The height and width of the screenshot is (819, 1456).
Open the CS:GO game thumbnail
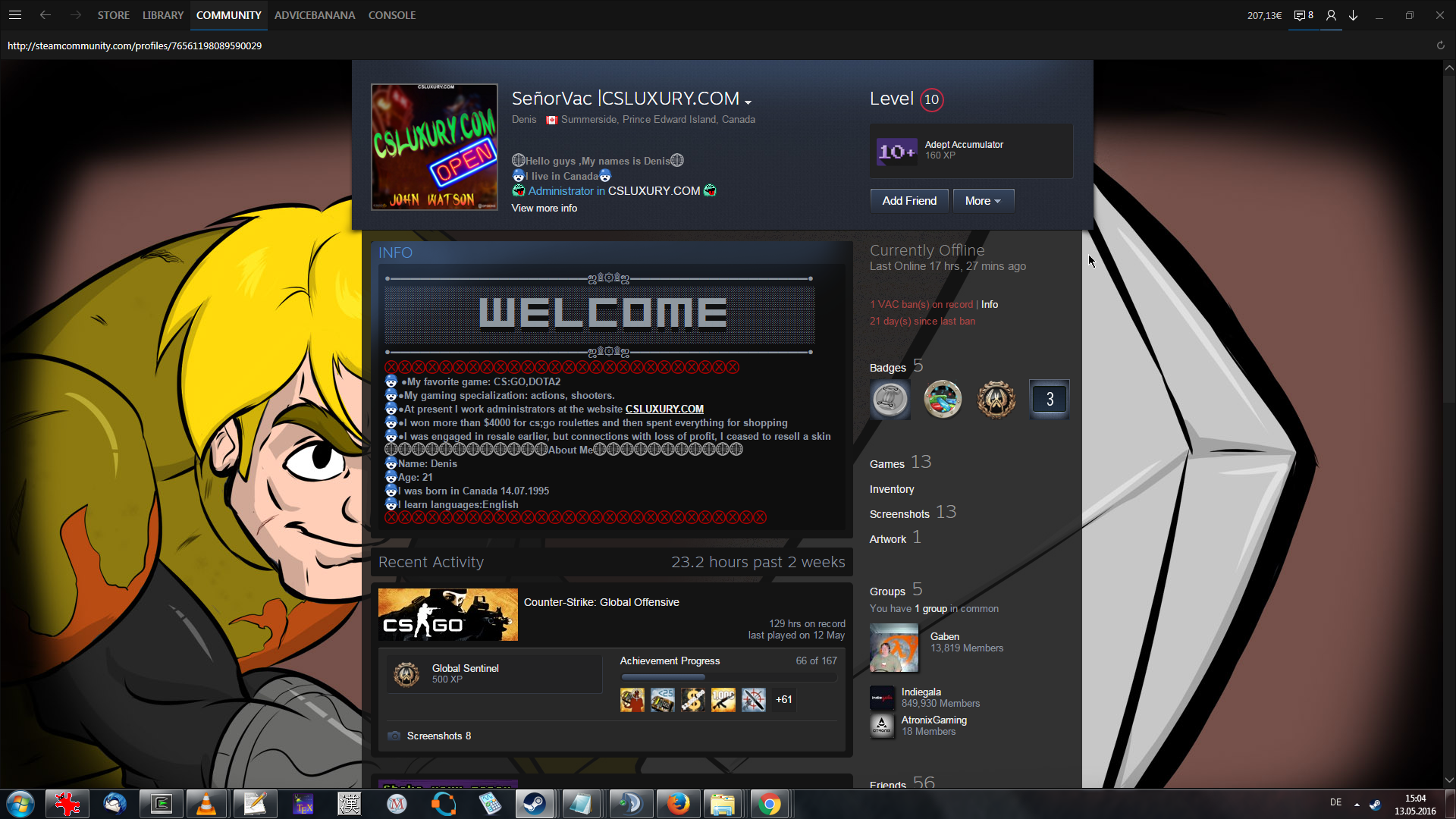coord(447,614)
